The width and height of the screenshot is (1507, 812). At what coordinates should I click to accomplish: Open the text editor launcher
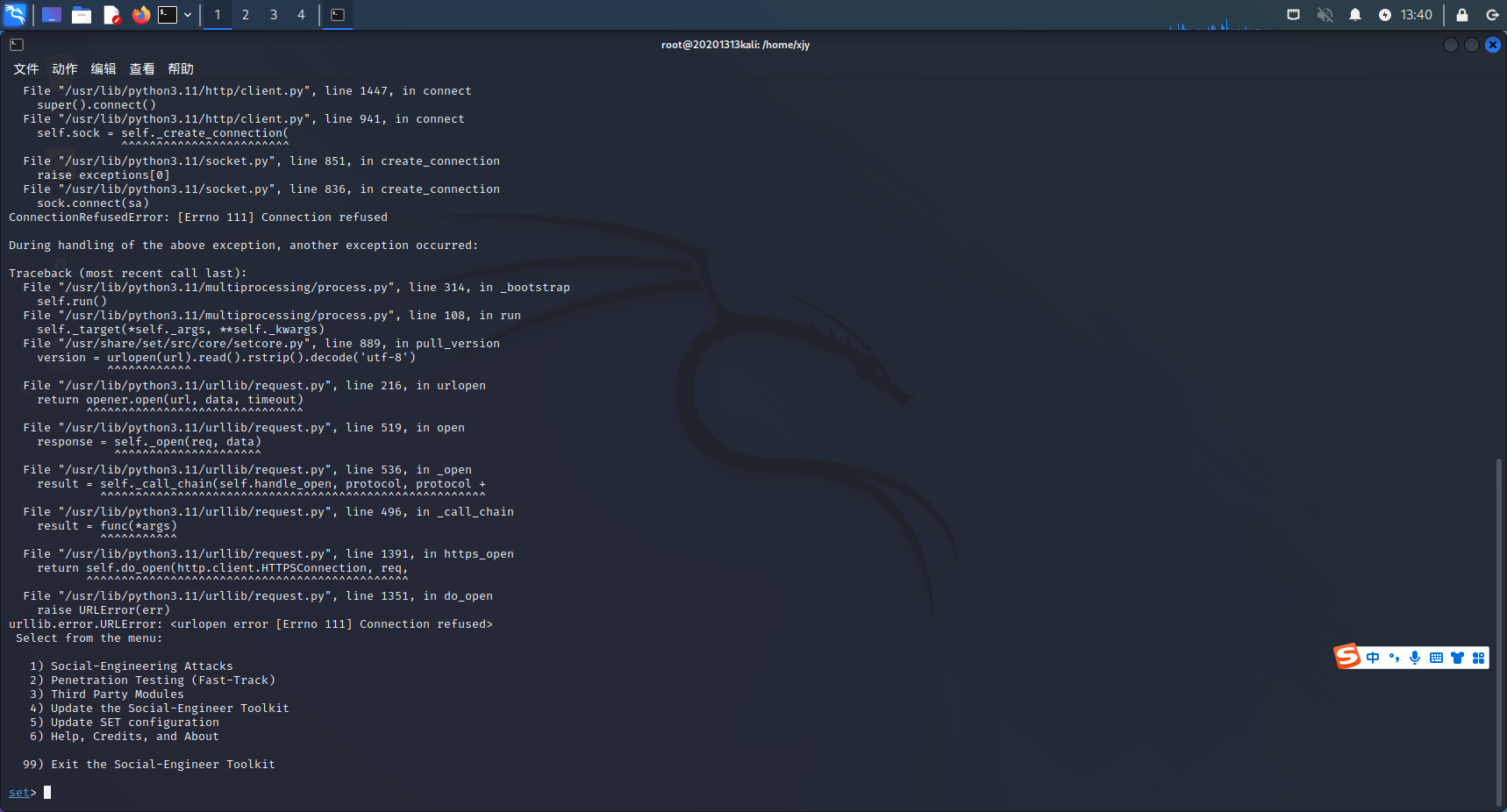tap(111, 15)
